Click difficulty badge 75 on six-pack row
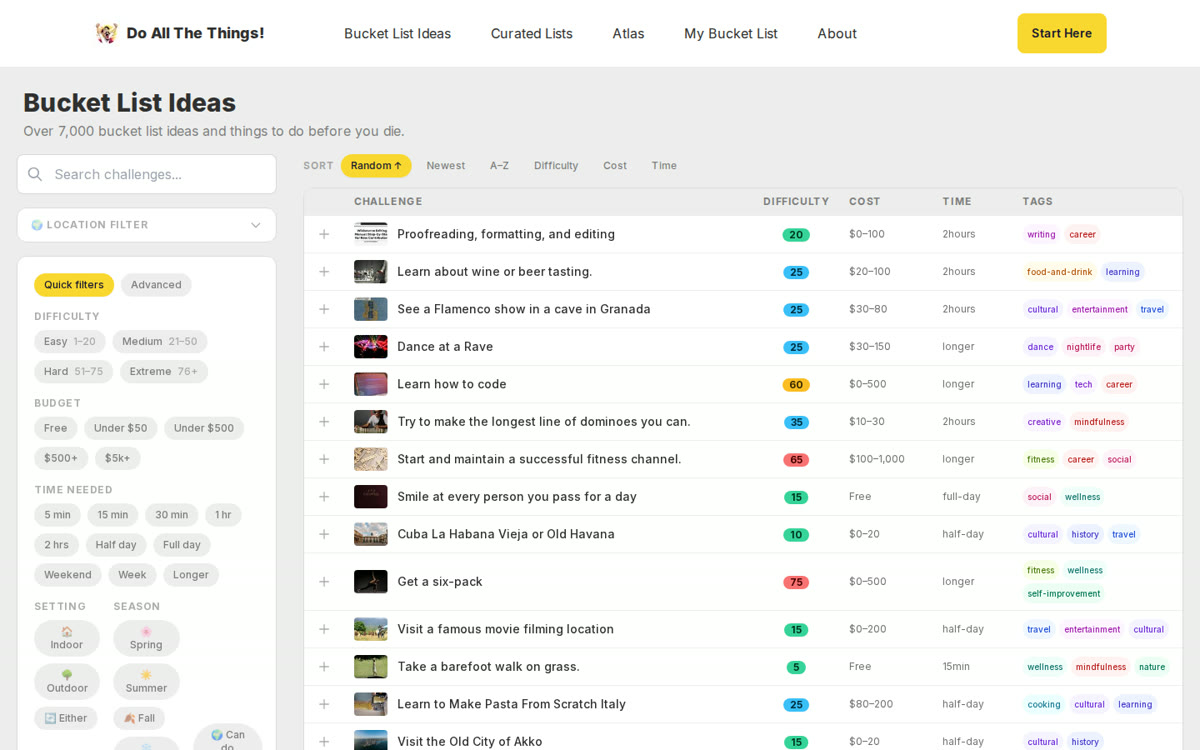 (x=796, y=582)
